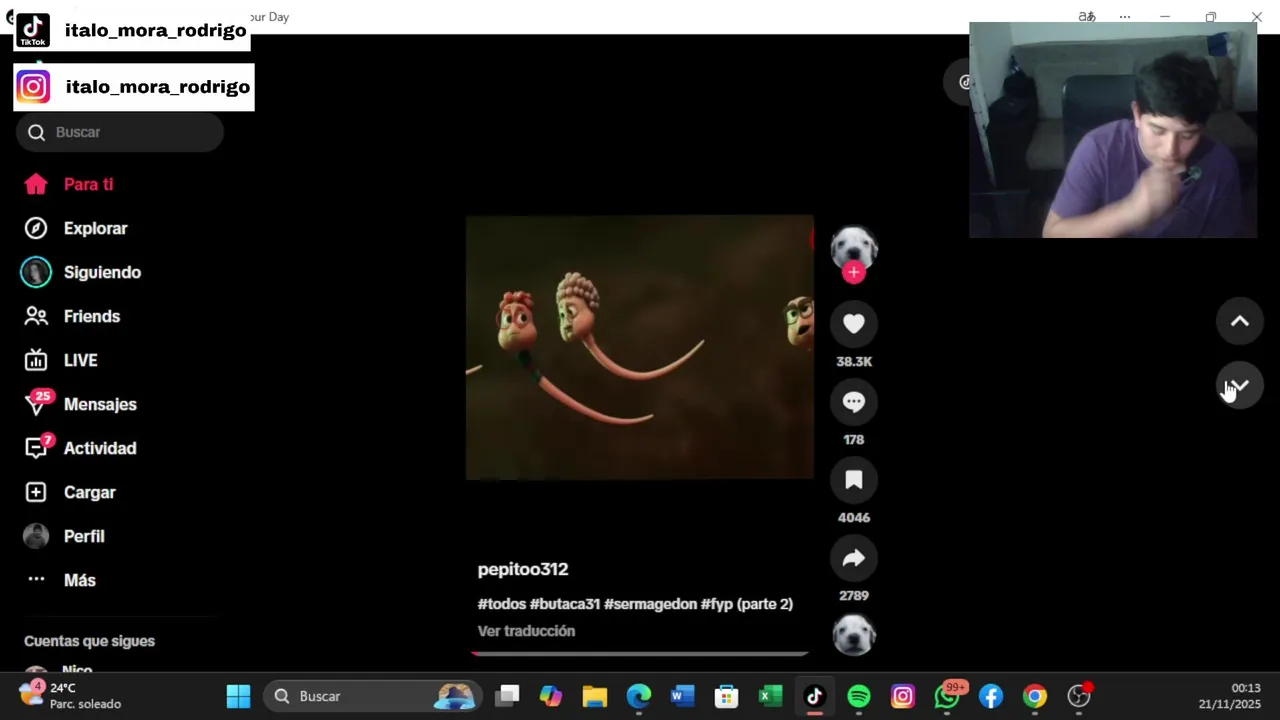Open Word from taskbar

tap(683, 696)
